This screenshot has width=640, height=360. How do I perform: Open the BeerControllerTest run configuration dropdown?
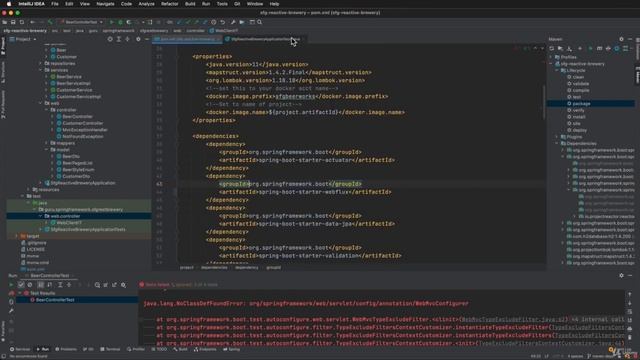tap(81, 22)
